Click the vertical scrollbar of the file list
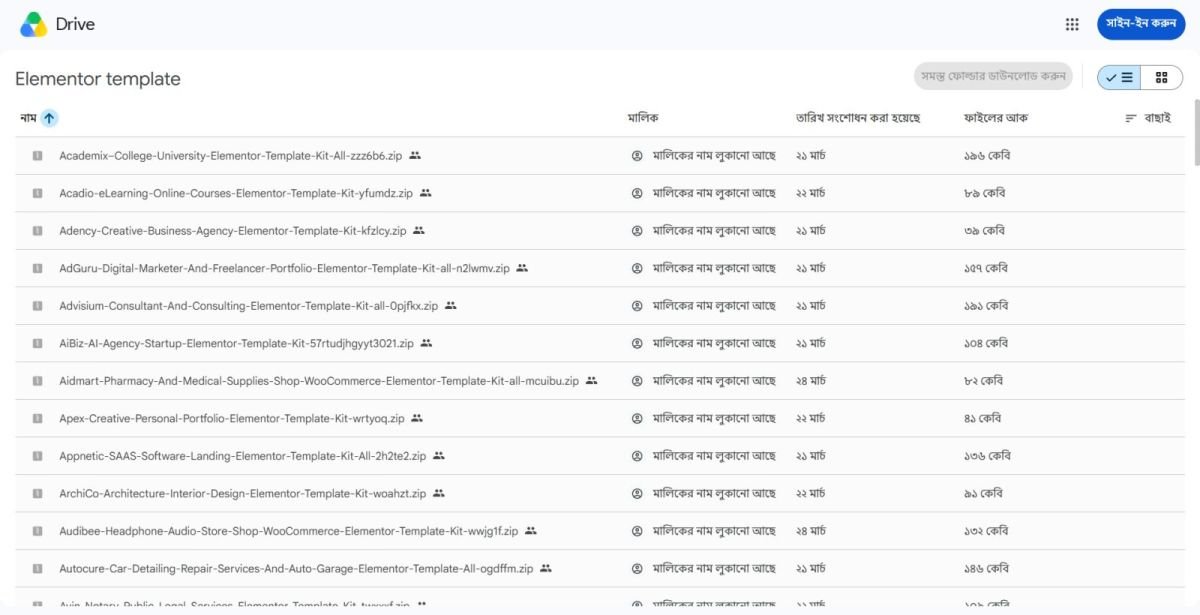This screenshot has height=615, width=1200. [x=1196, y=132]
